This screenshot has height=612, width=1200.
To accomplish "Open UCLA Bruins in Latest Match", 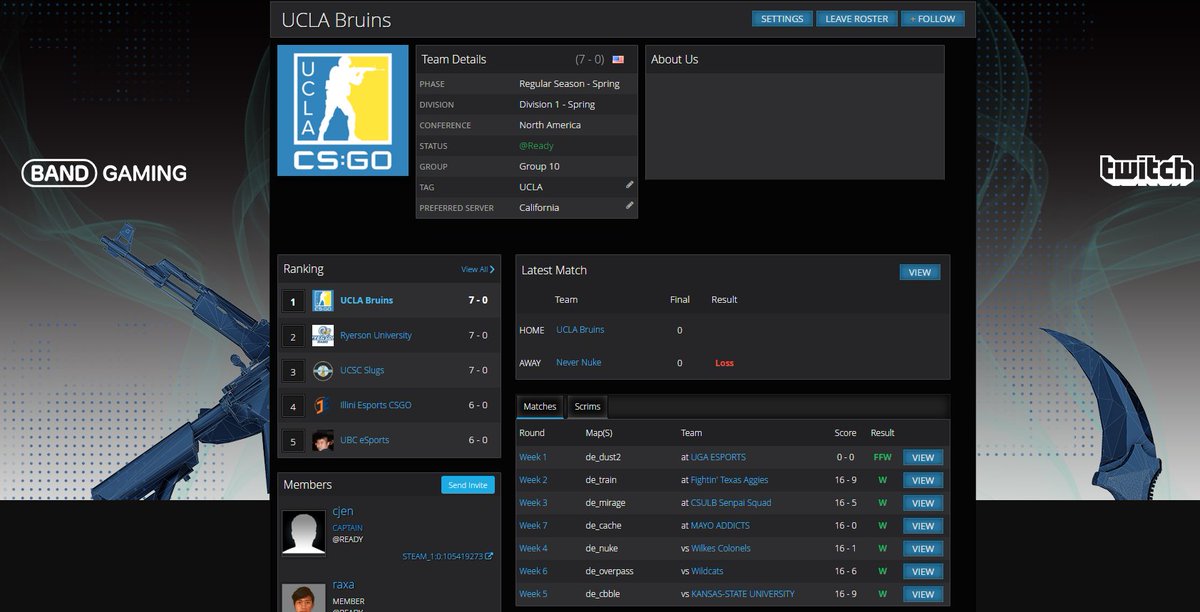I will [x=580, y=330].
